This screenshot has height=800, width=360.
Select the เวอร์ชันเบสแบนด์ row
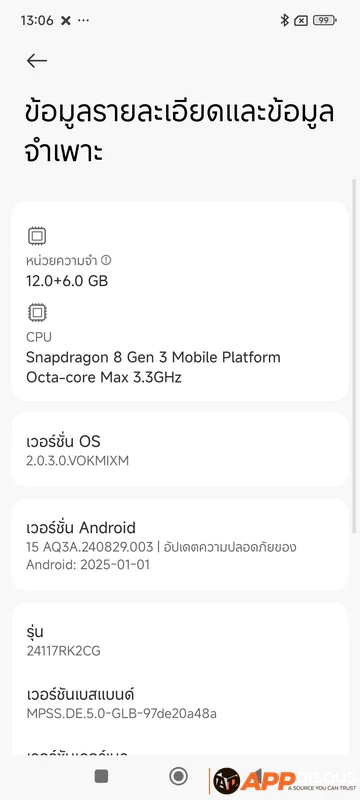coord(179,703)
